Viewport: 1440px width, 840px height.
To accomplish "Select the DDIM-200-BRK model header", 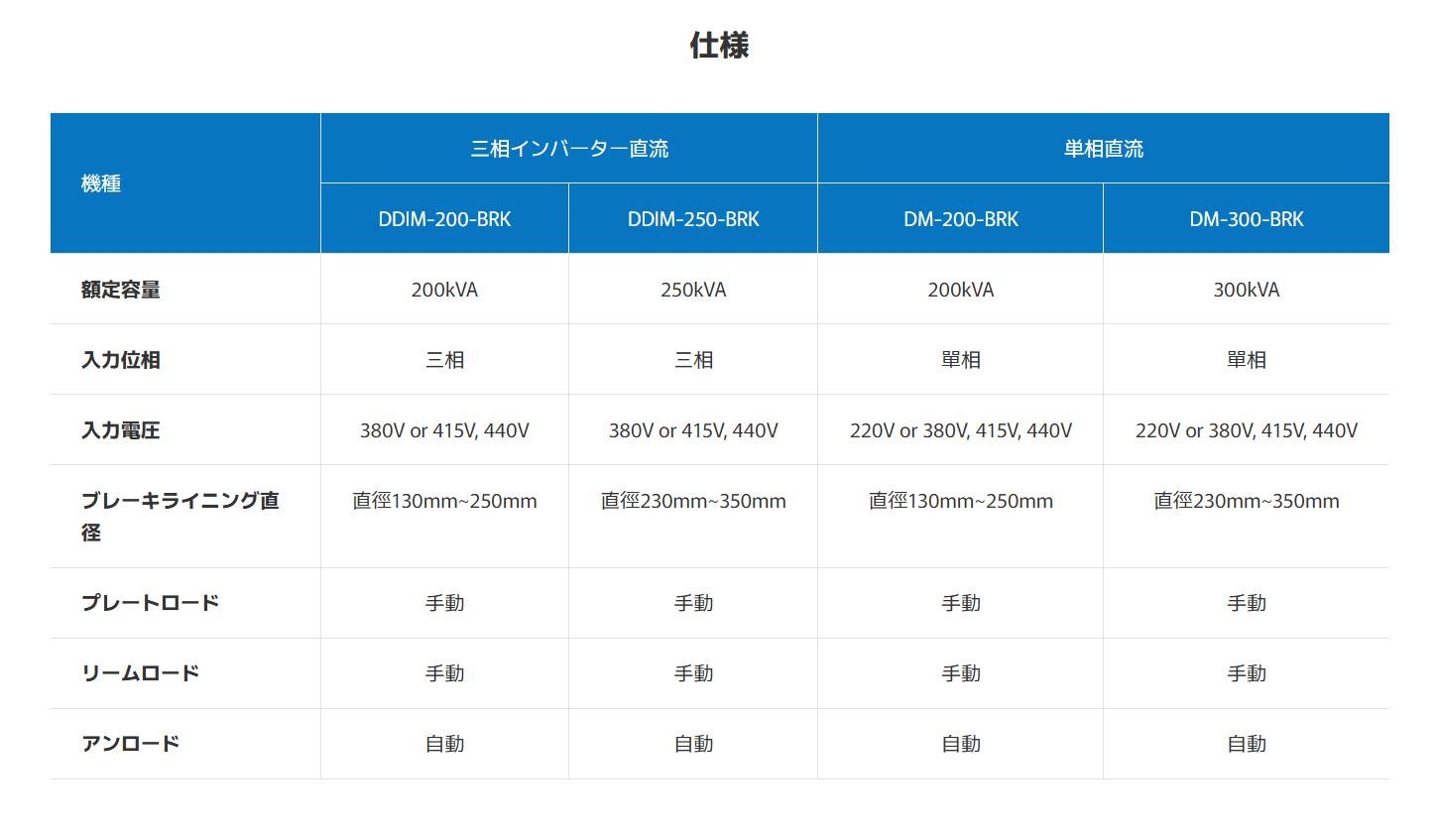I will (444, 219).
